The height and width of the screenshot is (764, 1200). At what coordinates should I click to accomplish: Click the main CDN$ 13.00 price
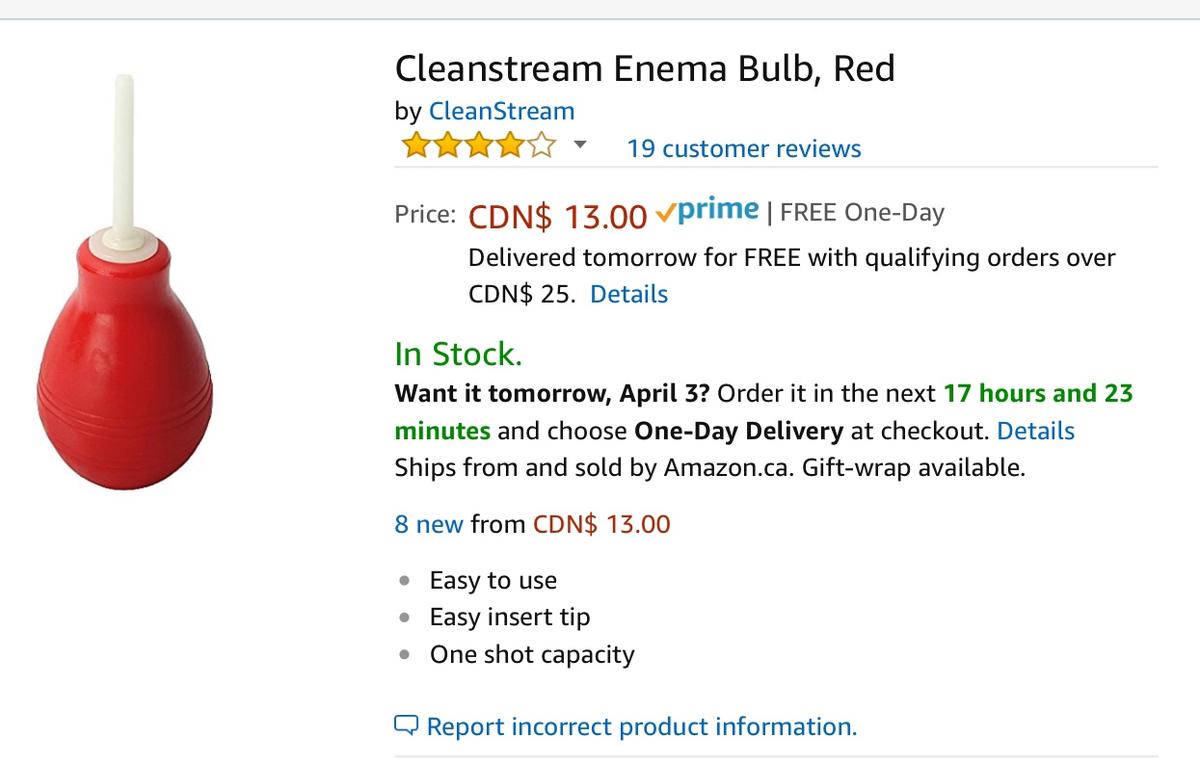[x=557, y=215]
